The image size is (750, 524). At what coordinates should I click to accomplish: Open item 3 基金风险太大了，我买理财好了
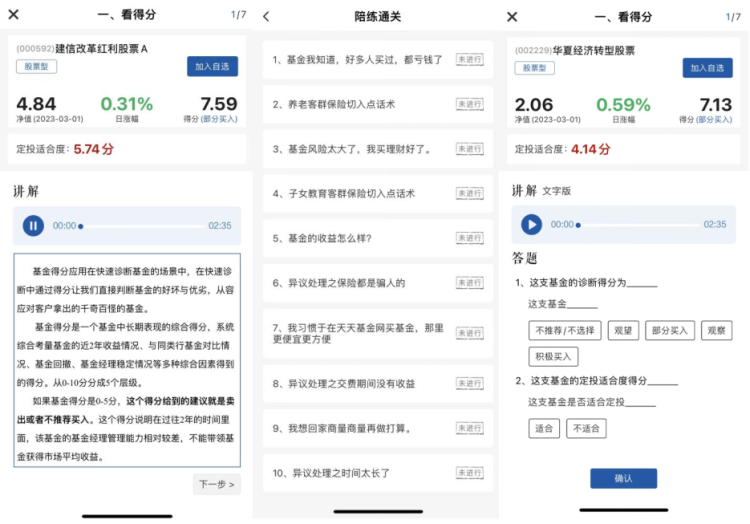[377, 149]
